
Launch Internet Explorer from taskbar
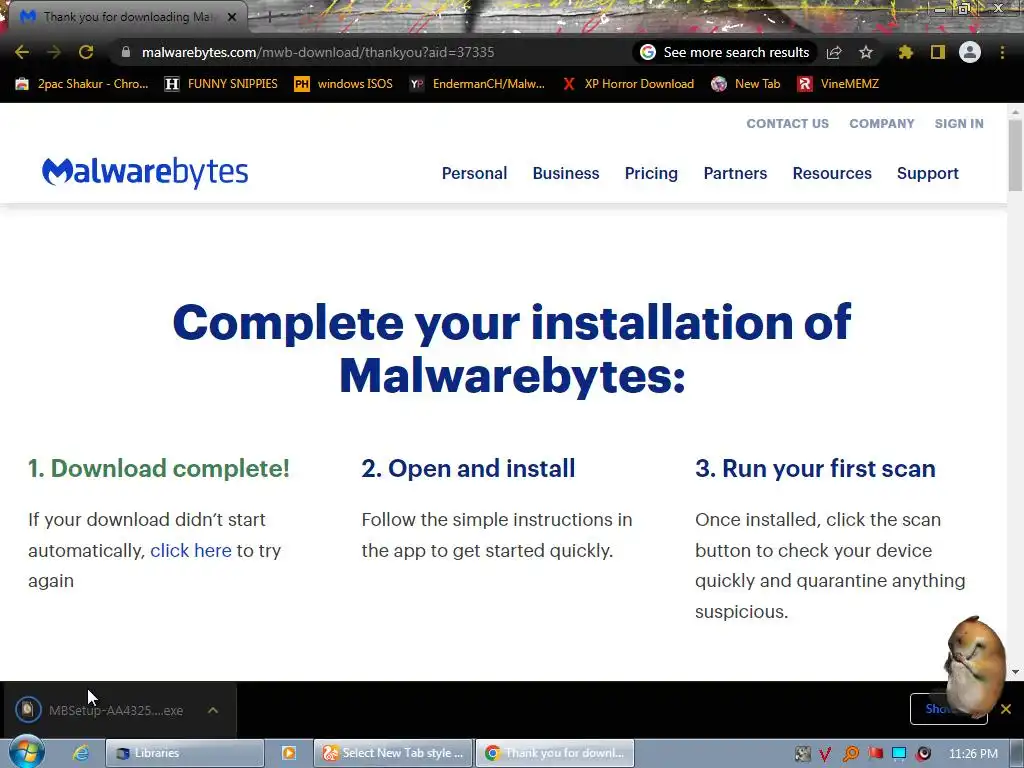coord(81,753)
